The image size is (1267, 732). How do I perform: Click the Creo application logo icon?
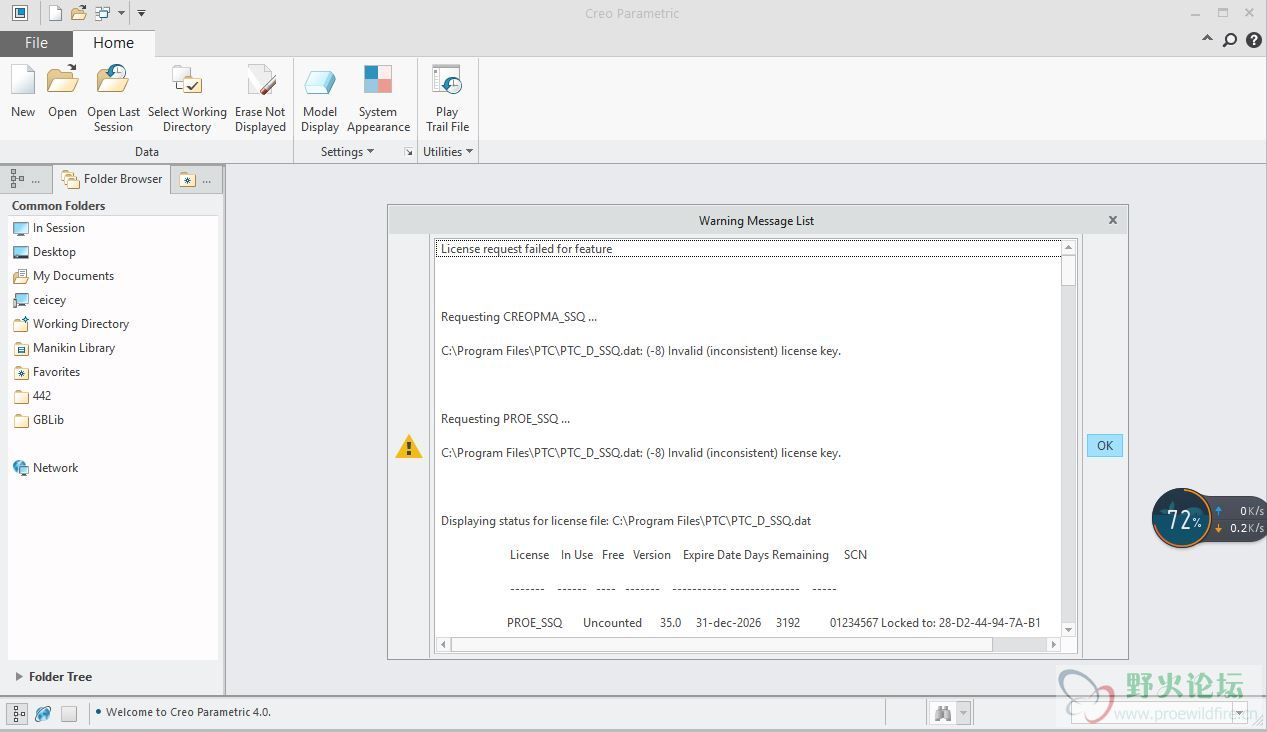(20, 13)
